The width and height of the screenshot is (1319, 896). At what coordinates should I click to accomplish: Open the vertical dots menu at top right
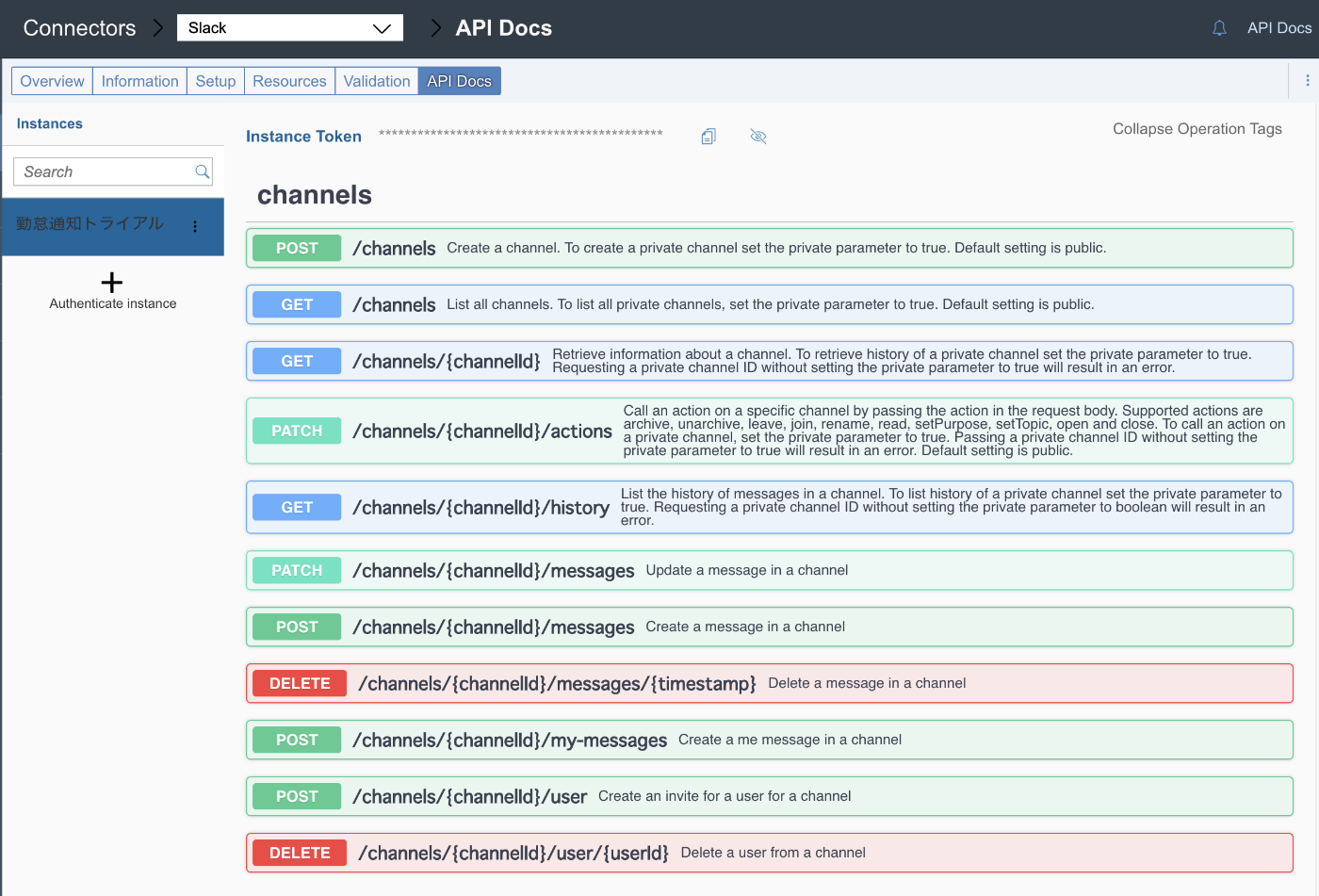(1308, 81)
